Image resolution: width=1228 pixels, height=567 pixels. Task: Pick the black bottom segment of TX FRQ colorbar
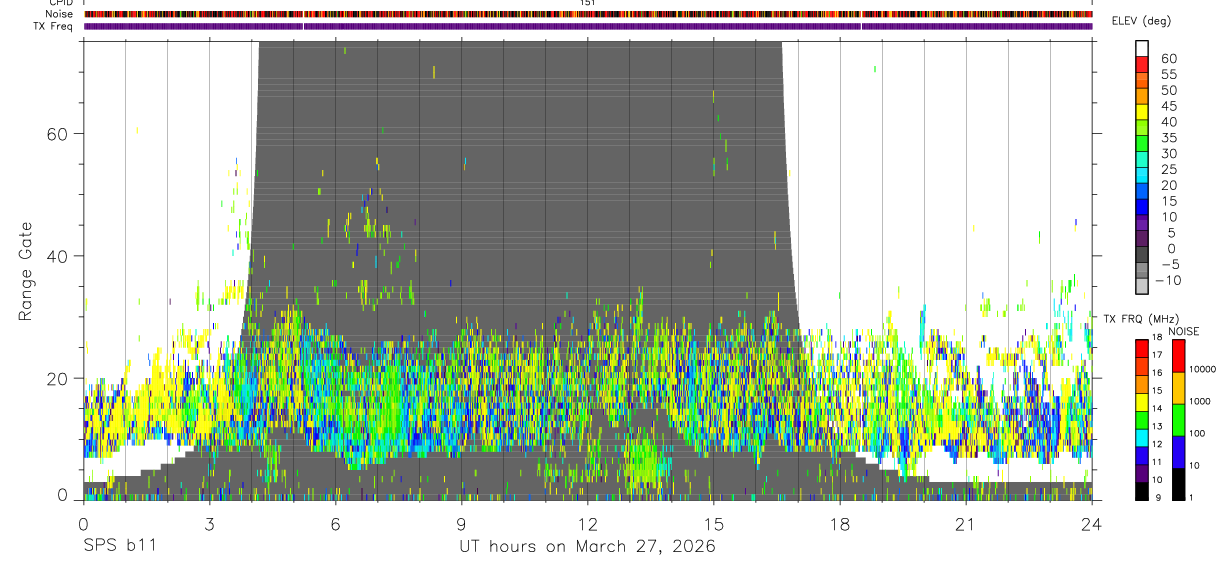1142,492
